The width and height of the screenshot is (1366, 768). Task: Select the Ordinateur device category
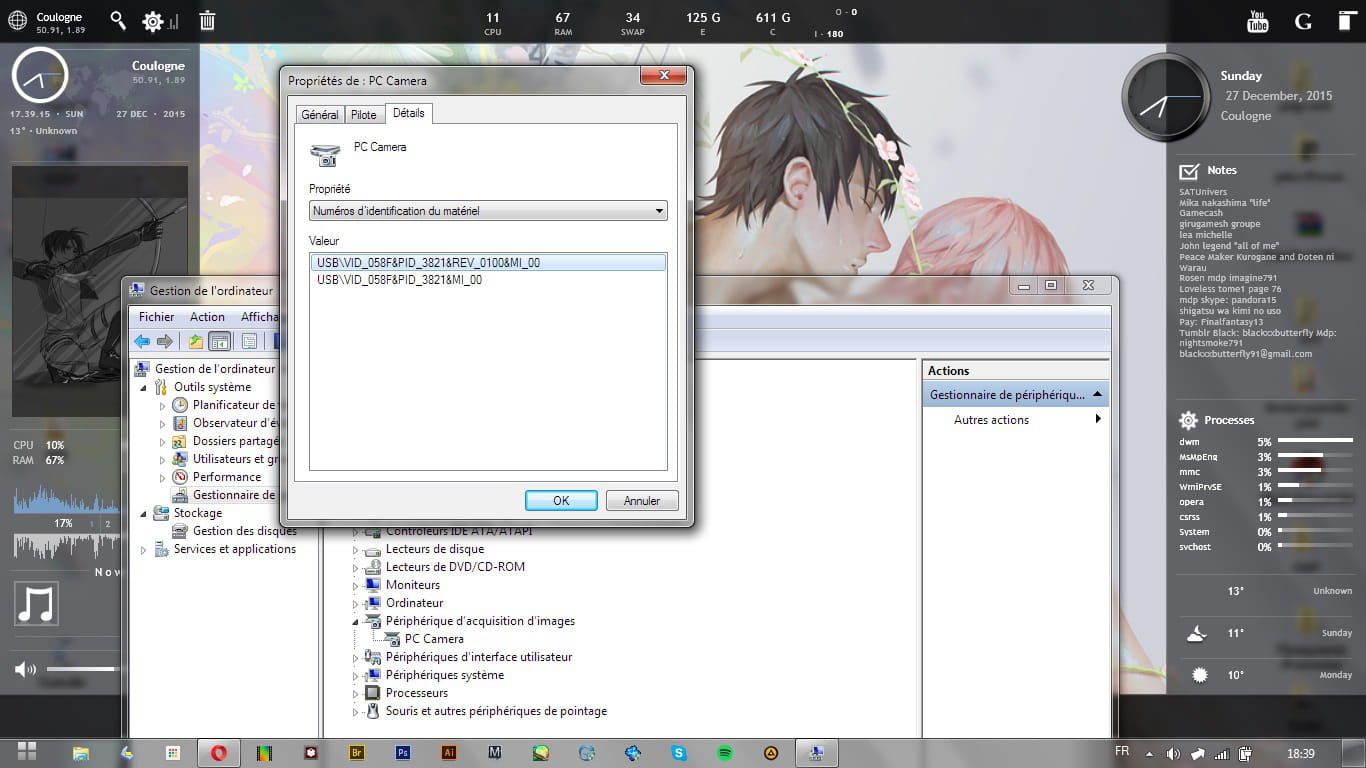pyautogui.click(x=414, y=603)
